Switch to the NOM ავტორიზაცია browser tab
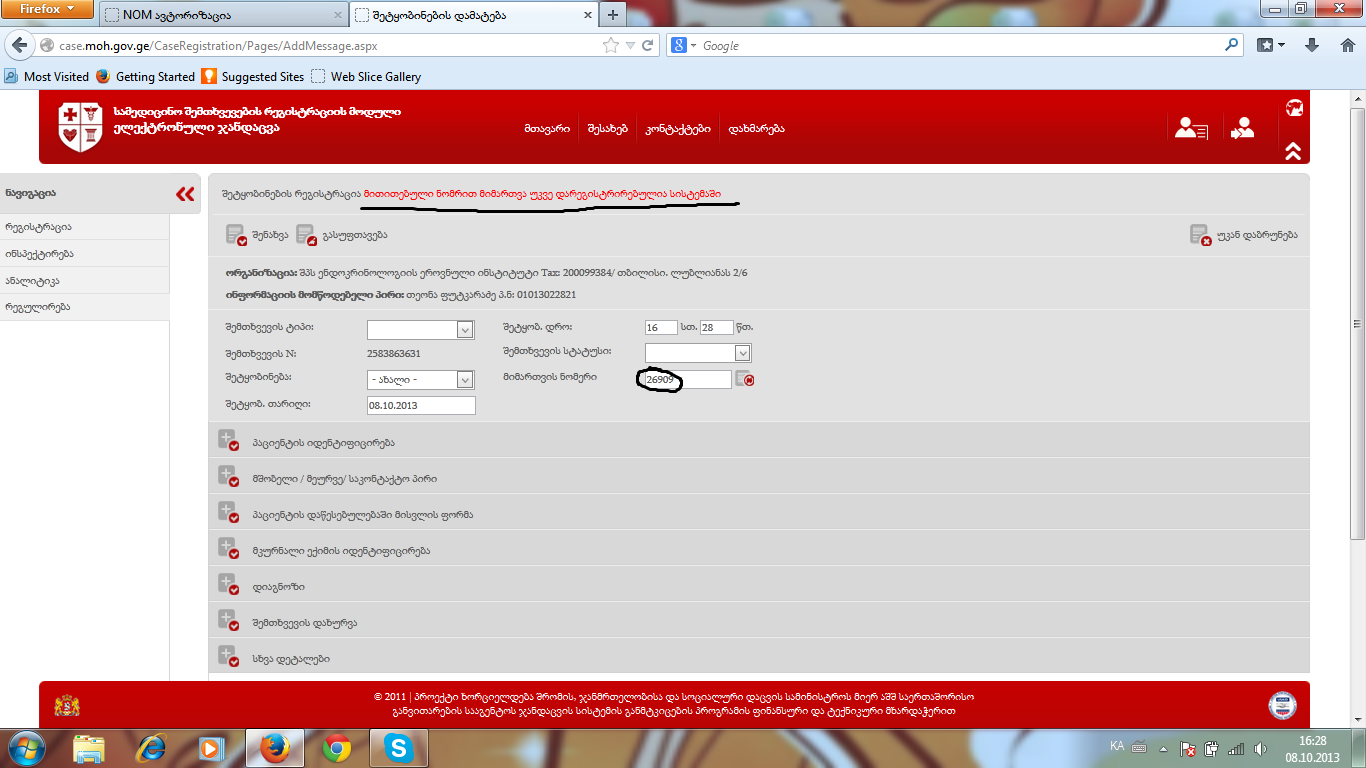1366x768 pixels. click(220, 14)
